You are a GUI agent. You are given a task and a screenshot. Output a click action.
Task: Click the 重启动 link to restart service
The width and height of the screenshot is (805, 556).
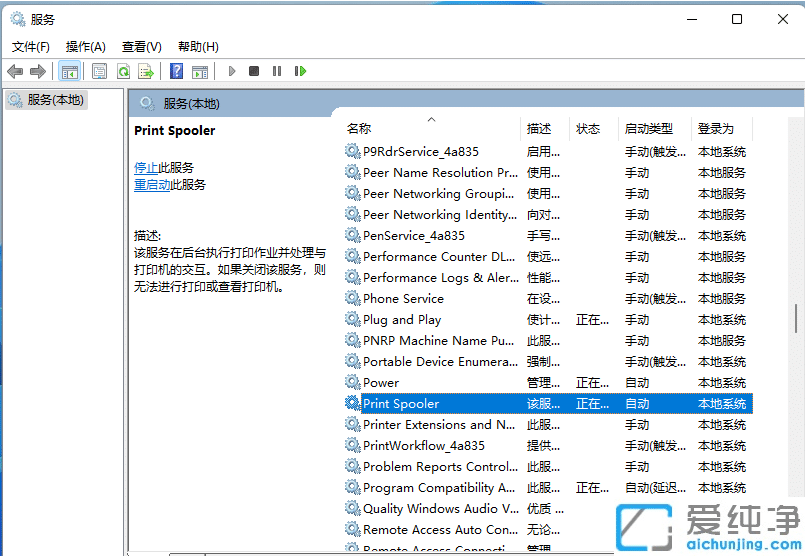point(152,185)
